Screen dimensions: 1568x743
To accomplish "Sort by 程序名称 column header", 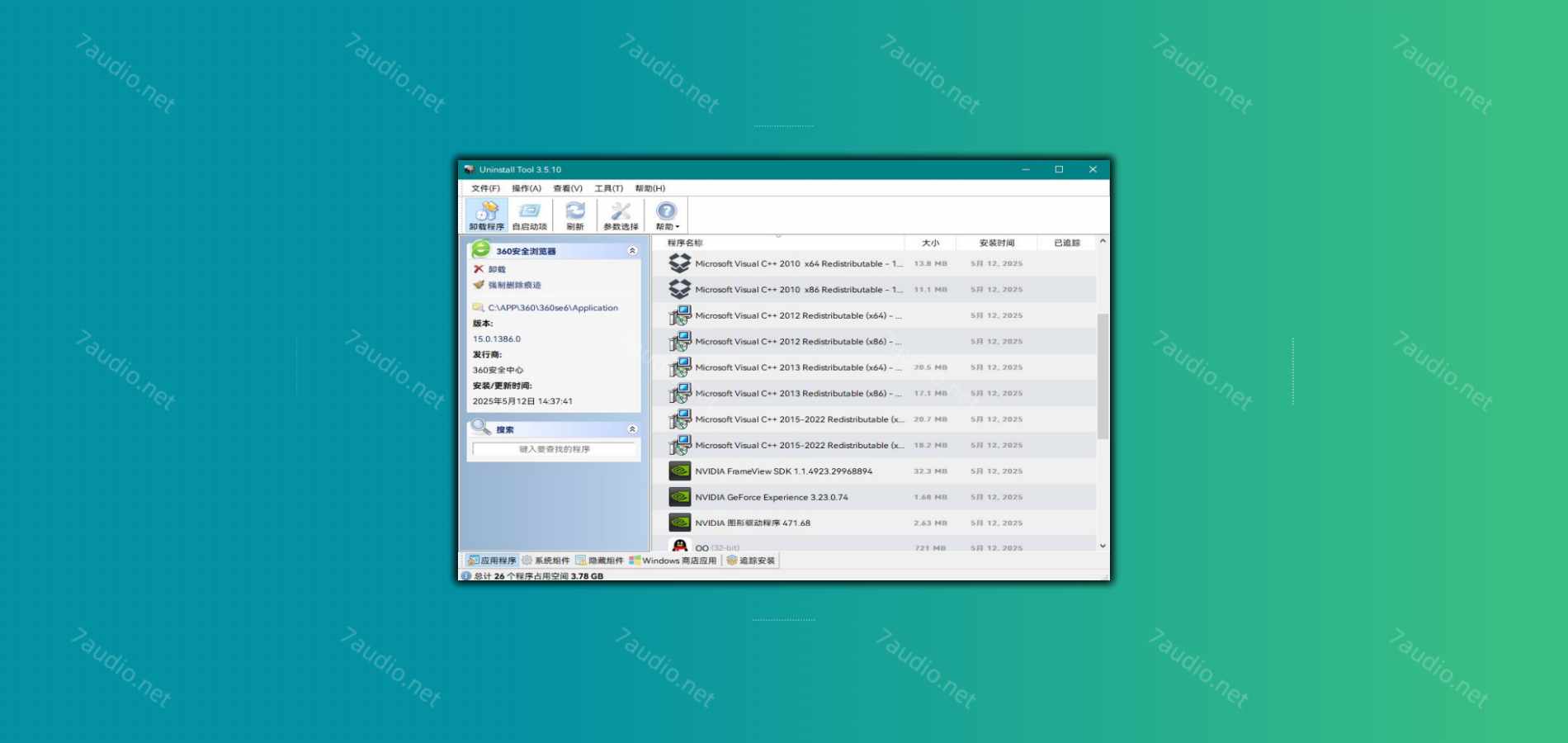I will [778, 243].
